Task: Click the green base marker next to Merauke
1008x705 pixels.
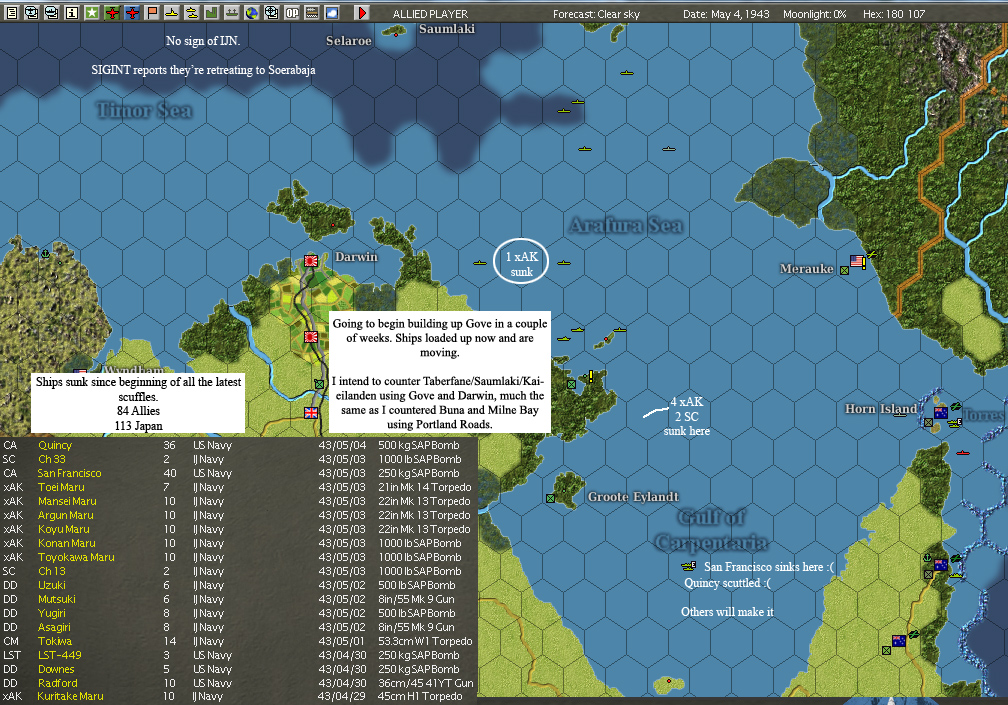Action: click(x=845, y=271)
